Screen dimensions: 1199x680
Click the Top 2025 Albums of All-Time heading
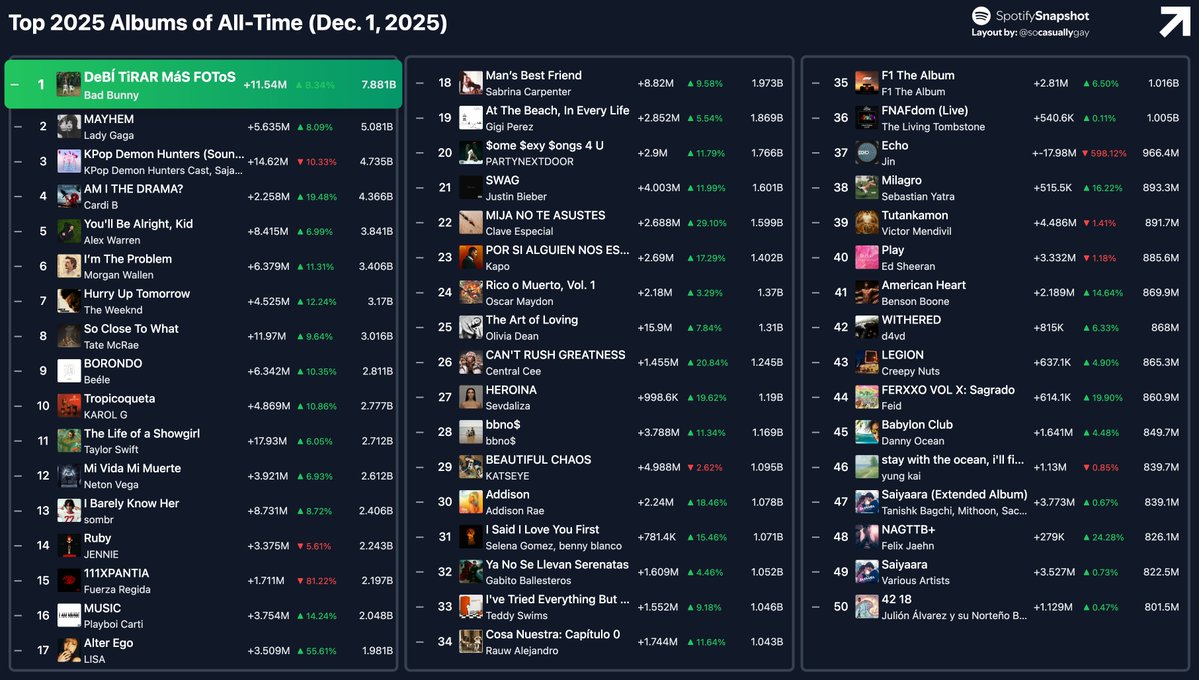tap(228, 23)
